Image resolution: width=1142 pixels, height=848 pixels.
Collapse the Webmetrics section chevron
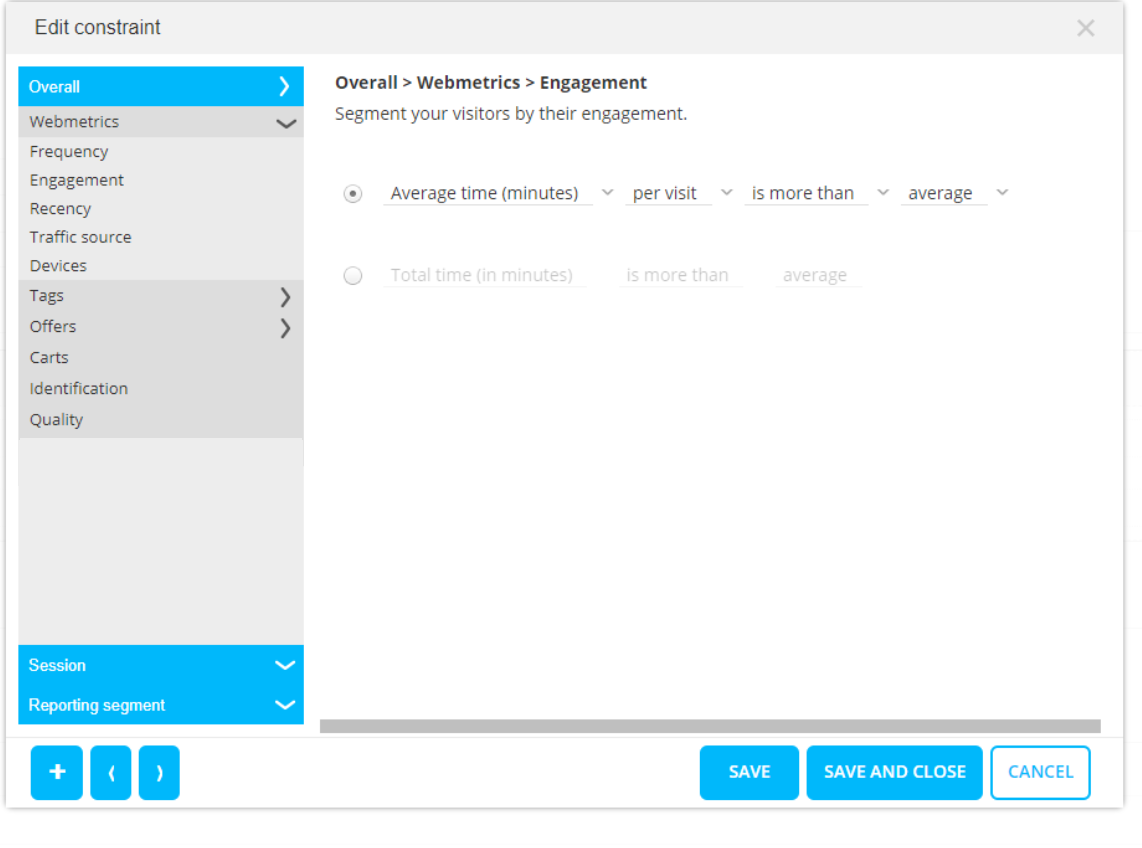[x=286, y=123]
